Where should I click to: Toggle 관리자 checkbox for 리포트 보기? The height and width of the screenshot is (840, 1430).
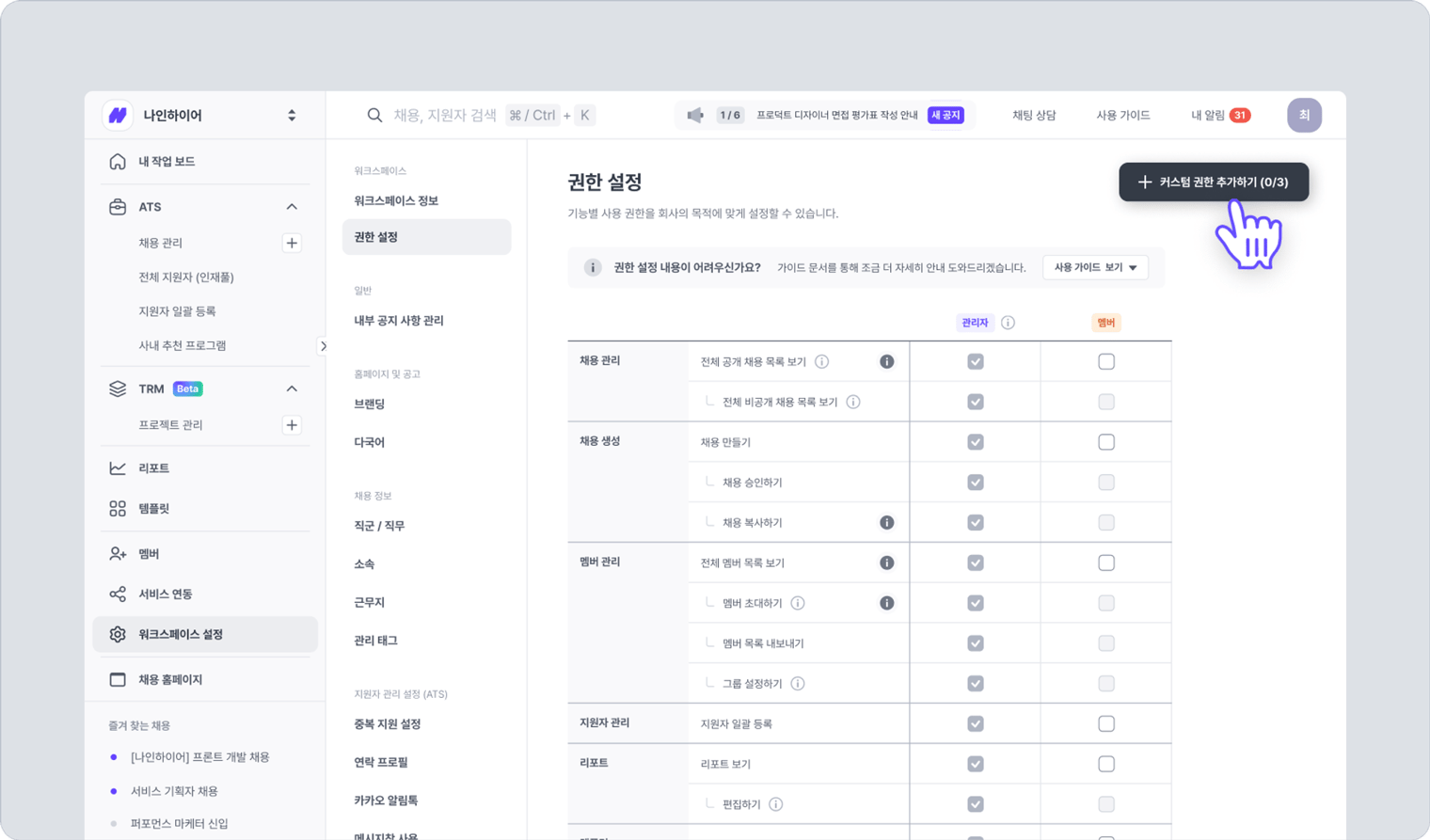[976, 765]
